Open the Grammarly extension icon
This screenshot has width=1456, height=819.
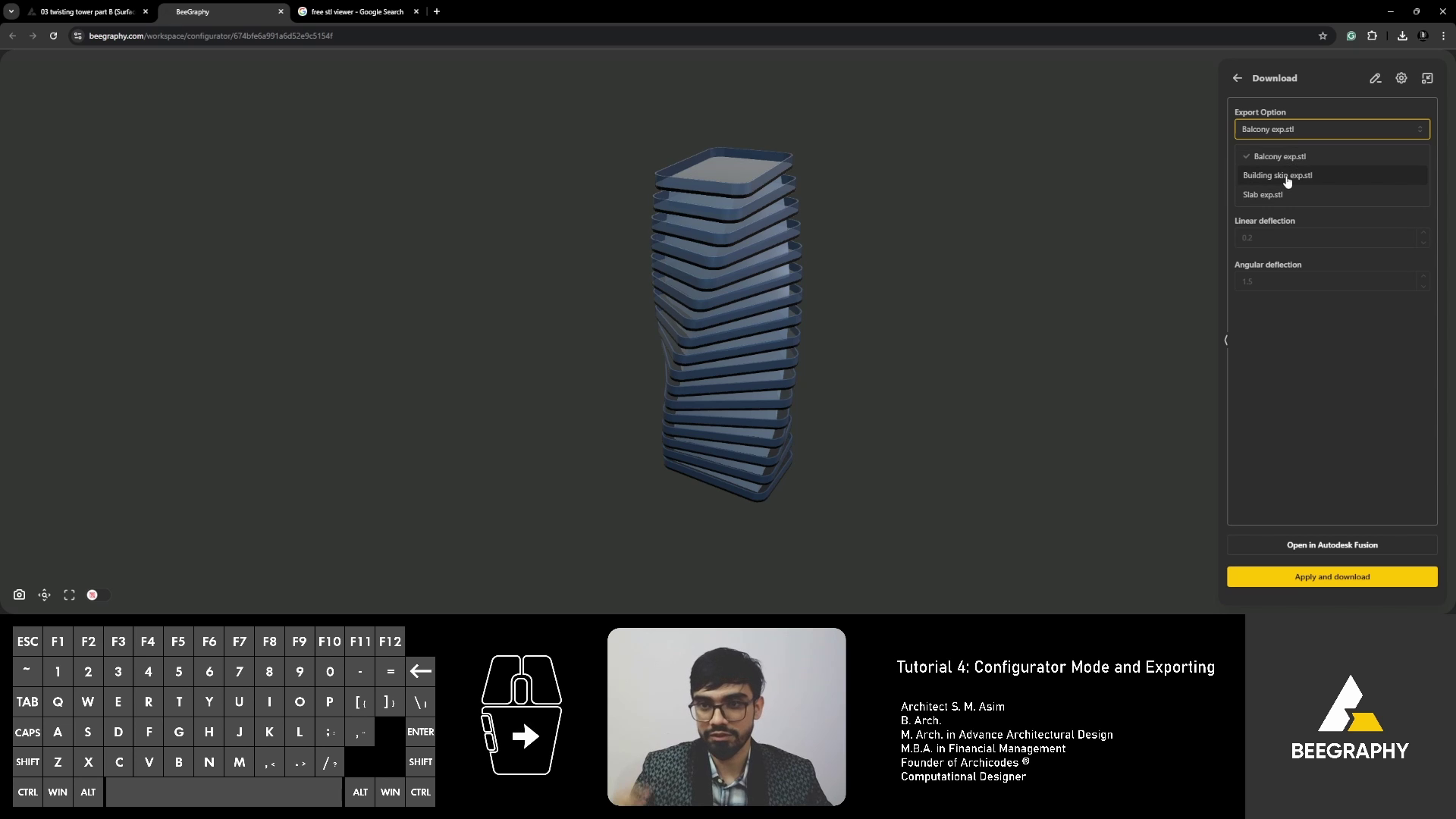(x=1351, y=36)
